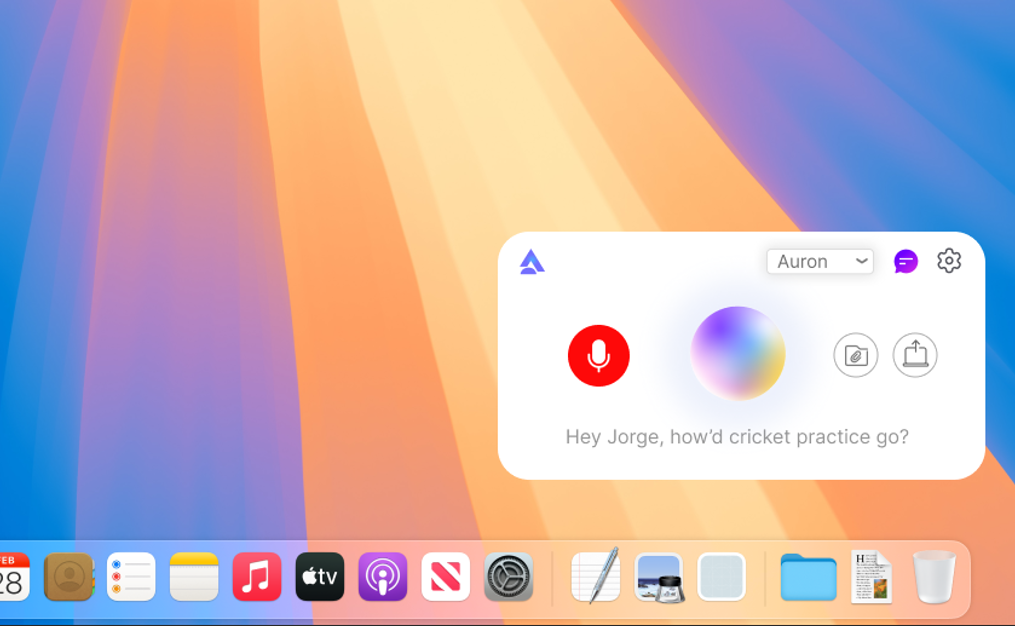Screen dimensions: 1015x626
Task: Open the blue folder stack in dock
Action: (x=808, y=577)
